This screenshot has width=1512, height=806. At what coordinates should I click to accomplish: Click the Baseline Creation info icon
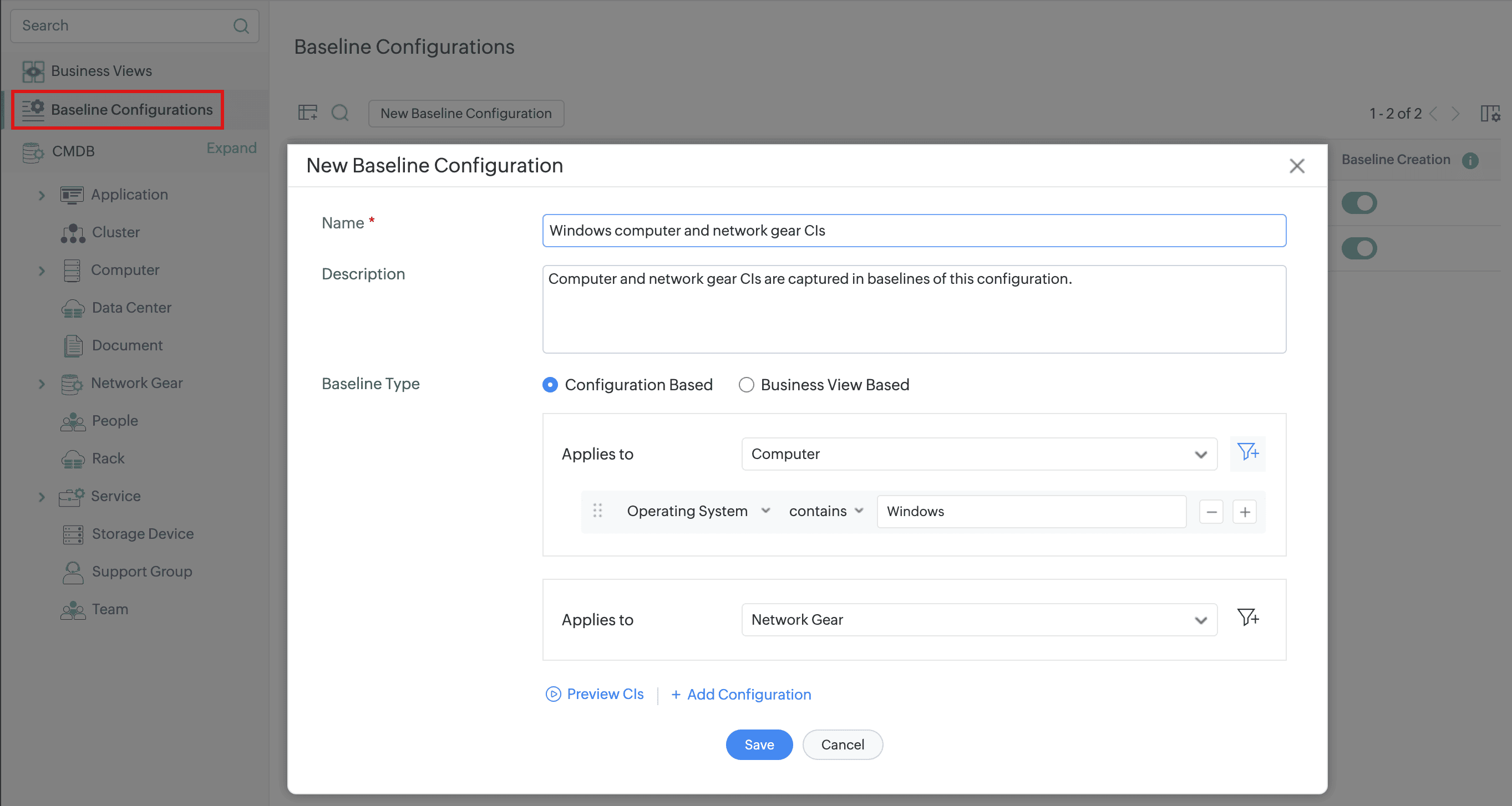coord(1470,160)
